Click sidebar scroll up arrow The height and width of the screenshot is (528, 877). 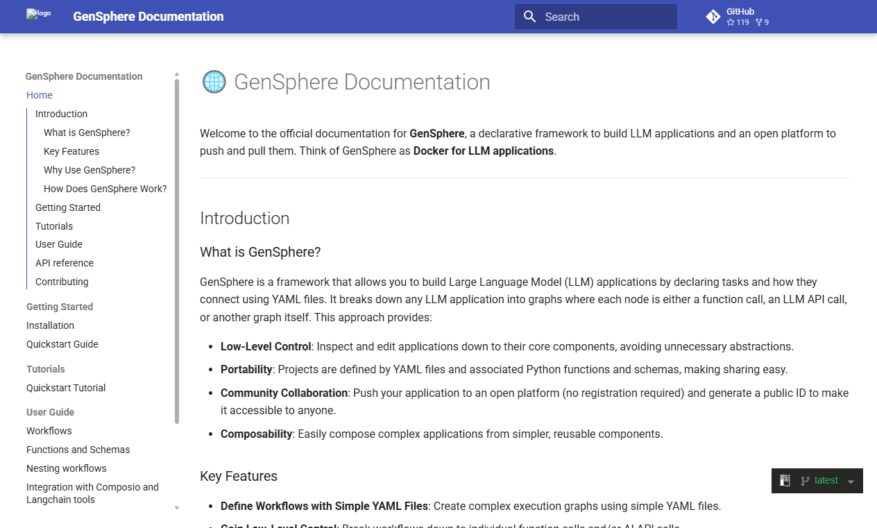(177, 74)
